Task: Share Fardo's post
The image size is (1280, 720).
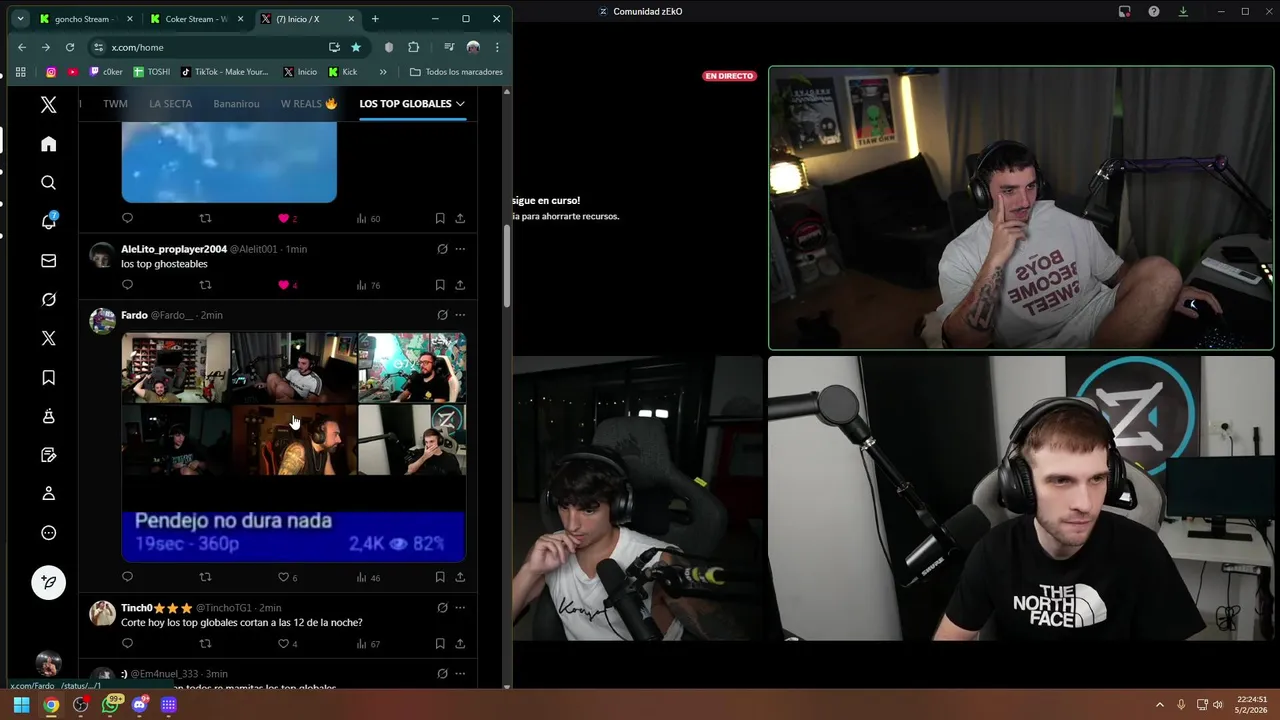Action: 460,577
